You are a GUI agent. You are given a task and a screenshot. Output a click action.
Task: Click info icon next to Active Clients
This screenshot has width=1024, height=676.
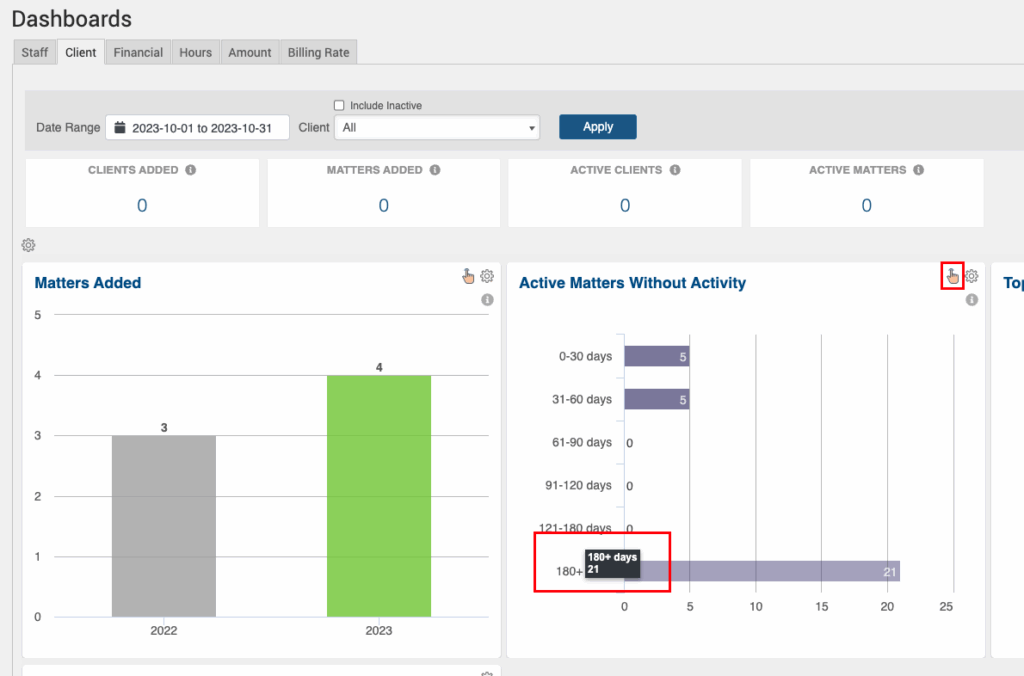click(675, 170)
